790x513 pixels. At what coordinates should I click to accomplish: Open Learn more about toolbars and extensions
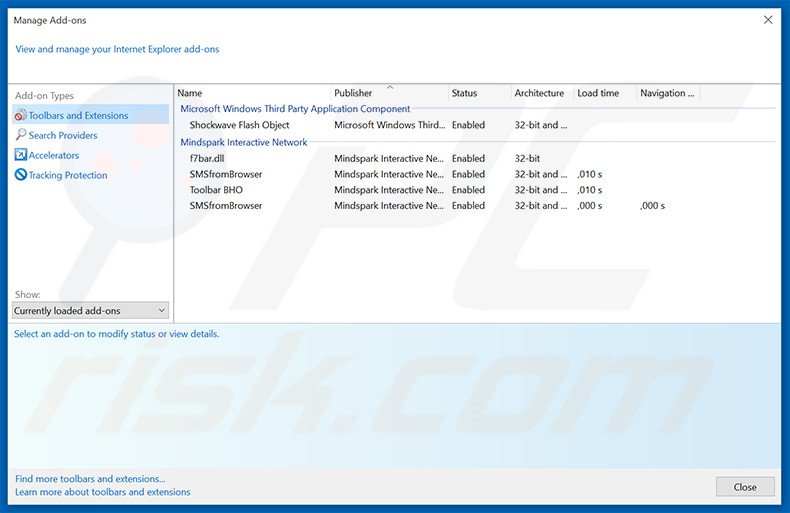point(103,492)
